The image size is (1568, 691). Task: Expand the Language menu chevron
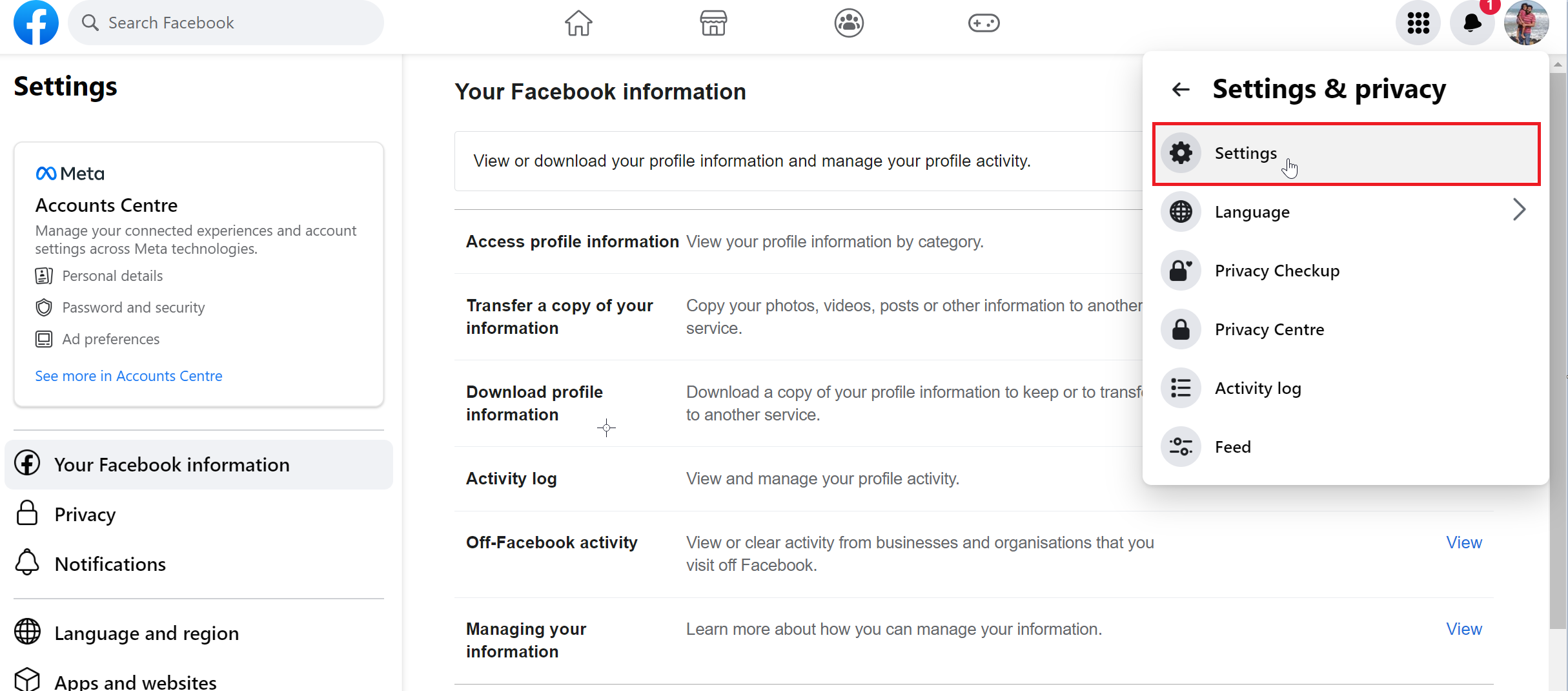(1520, 209)
